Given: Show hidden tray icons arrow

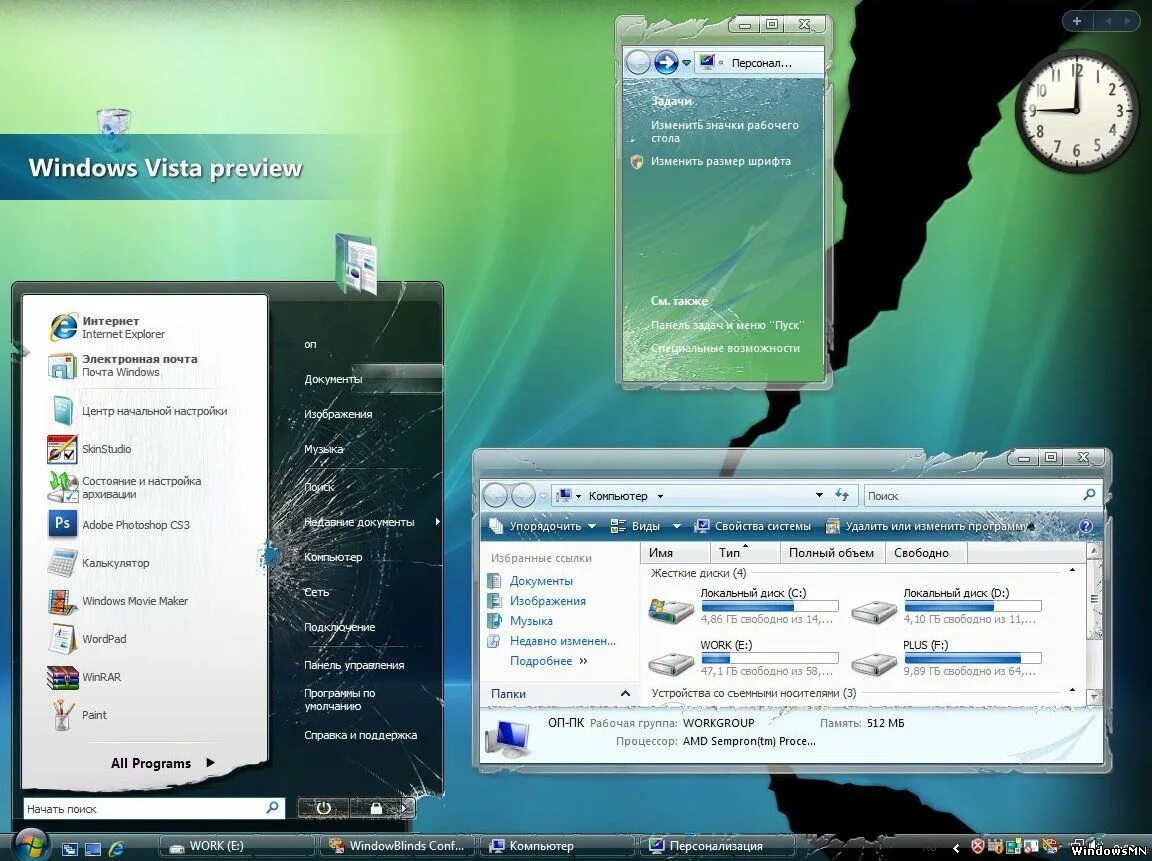Looking at the screenshot, I should coord(956,848).
